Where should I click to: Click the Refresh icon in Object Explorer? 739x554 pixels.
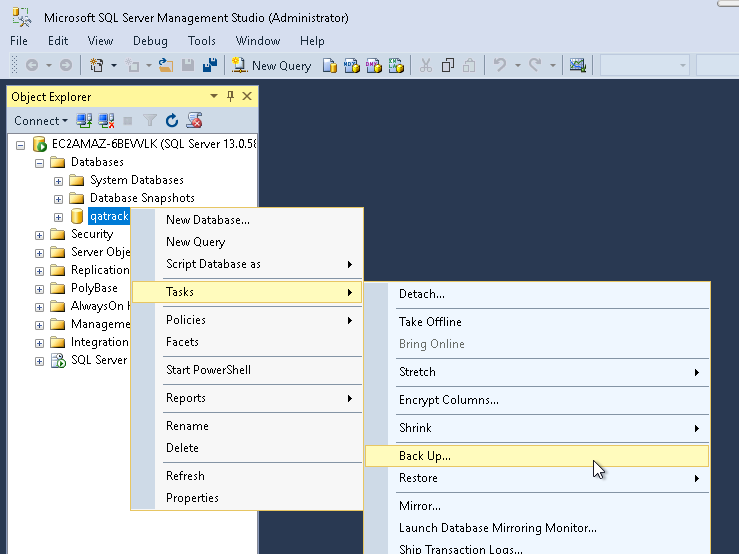pos(172,121)
